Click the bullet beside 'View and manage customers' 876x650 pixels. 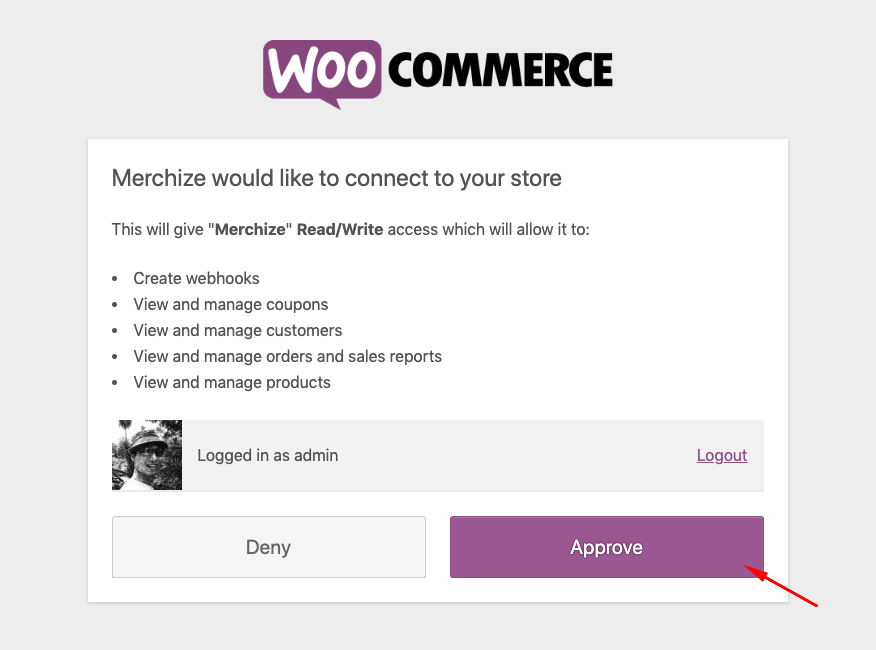point(115,331)
